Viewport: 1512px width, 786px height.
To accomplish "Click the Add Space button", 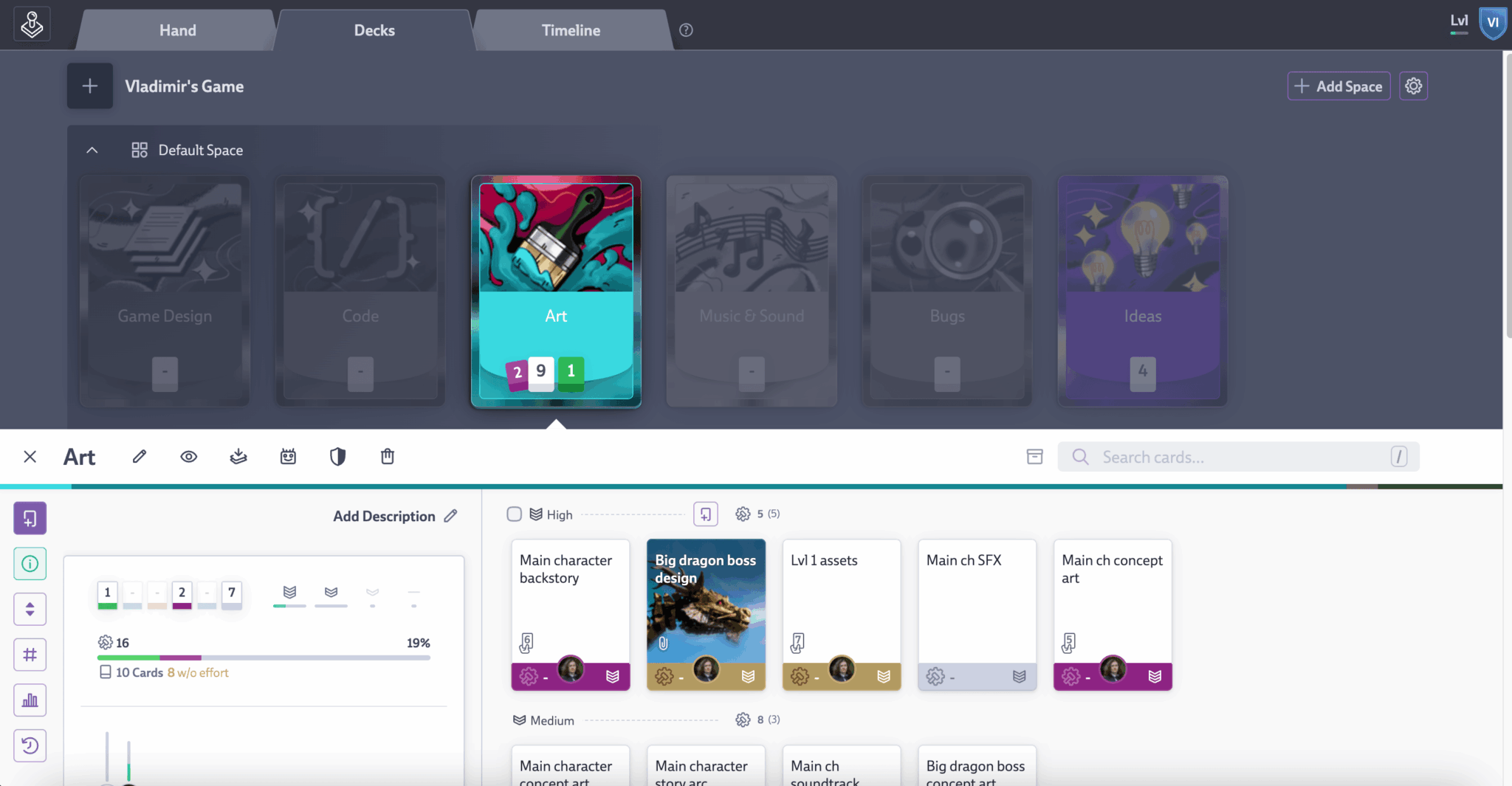I will pyautogui.click(x=1339, y=86).
